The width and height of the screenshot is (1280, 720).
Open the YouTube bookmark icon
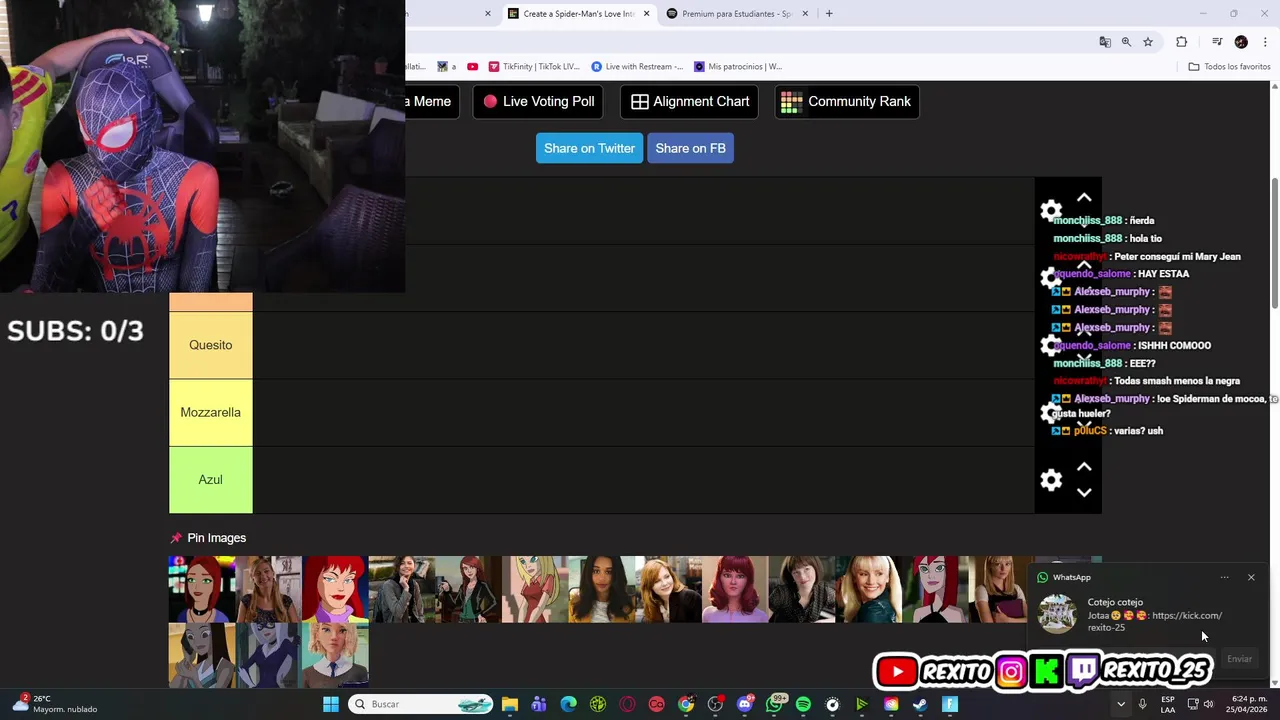click(472, 67)
